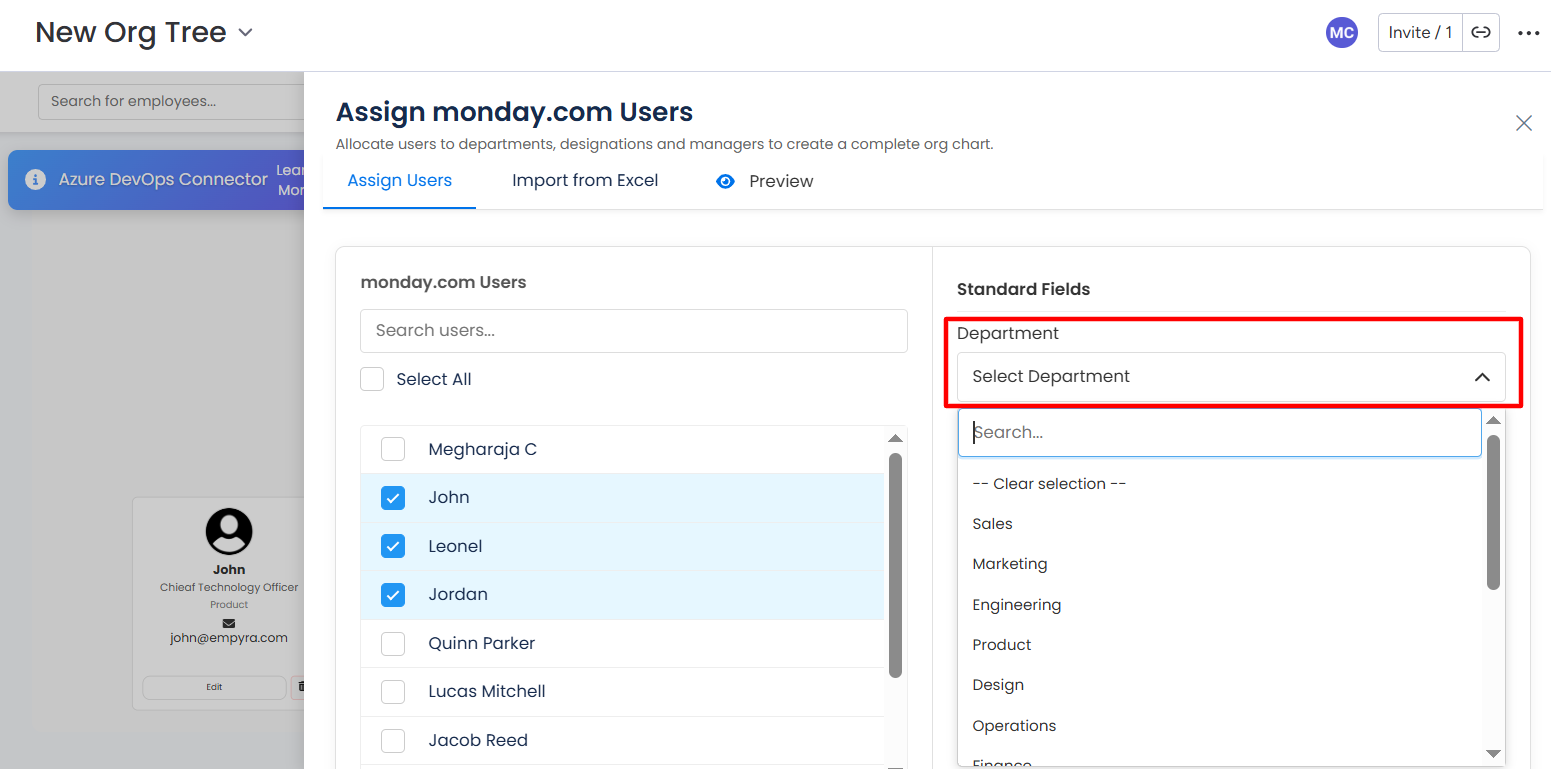The image size is (1551, 769).
Task: Uncheck the John user checkbox
Action: (x=393, y=498)
